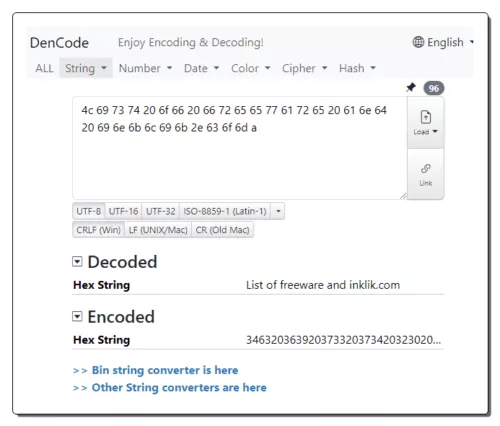This screenshot has width=500, height=426.
Task: Click the Hex String label under Encoded
Action: [x=102, y=340]
